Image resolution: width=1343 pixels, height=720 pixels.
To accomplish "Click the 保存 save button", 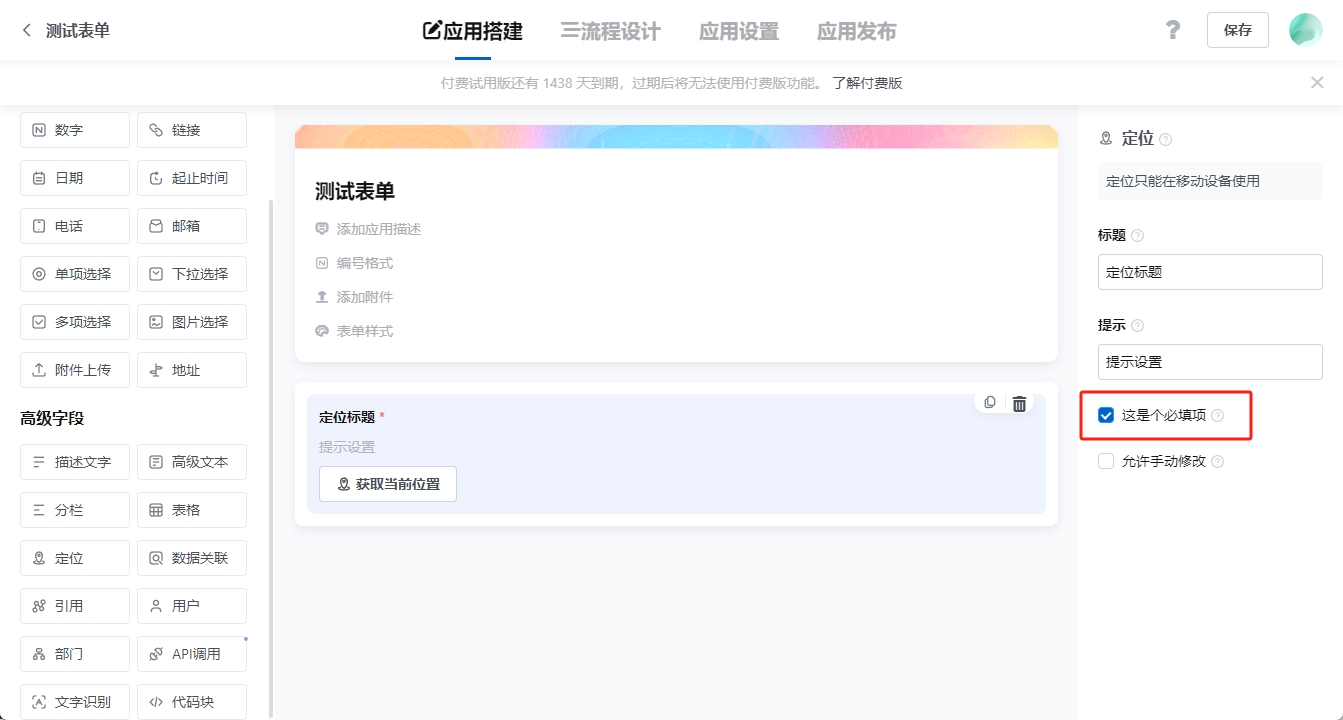I will click(1237, 30).
